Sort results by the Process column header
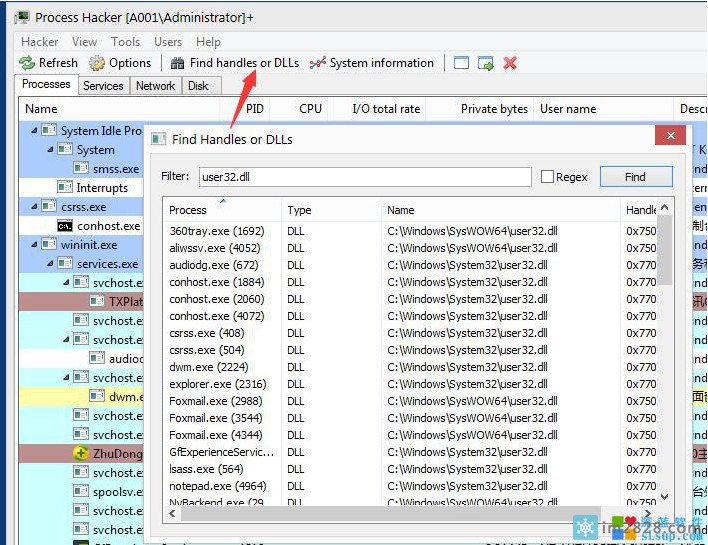Image resolution: width=708 pixels, height=545 pixels. coord(222,210)
